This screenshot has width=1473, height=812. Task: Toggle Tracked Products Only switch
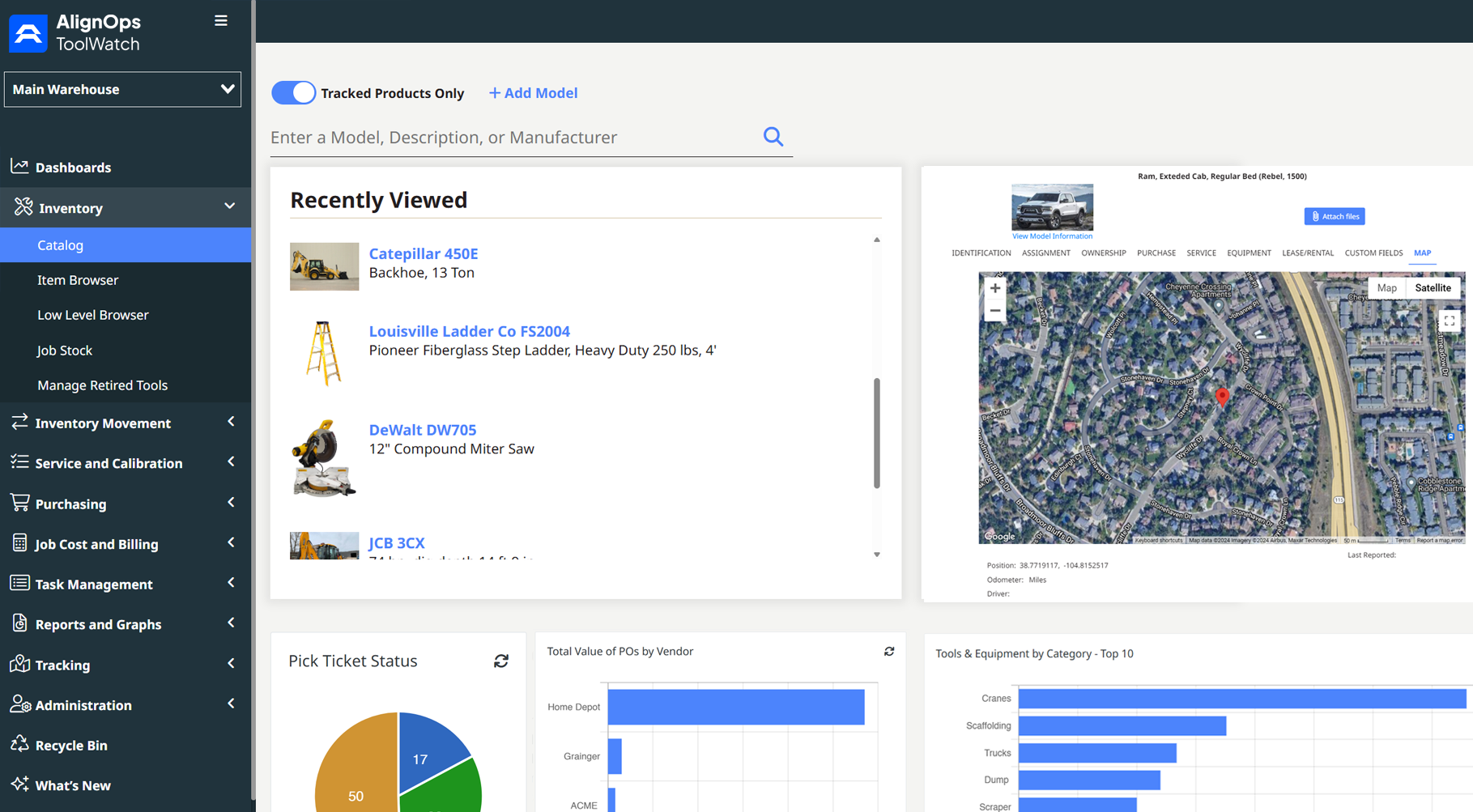coord(293,93)
